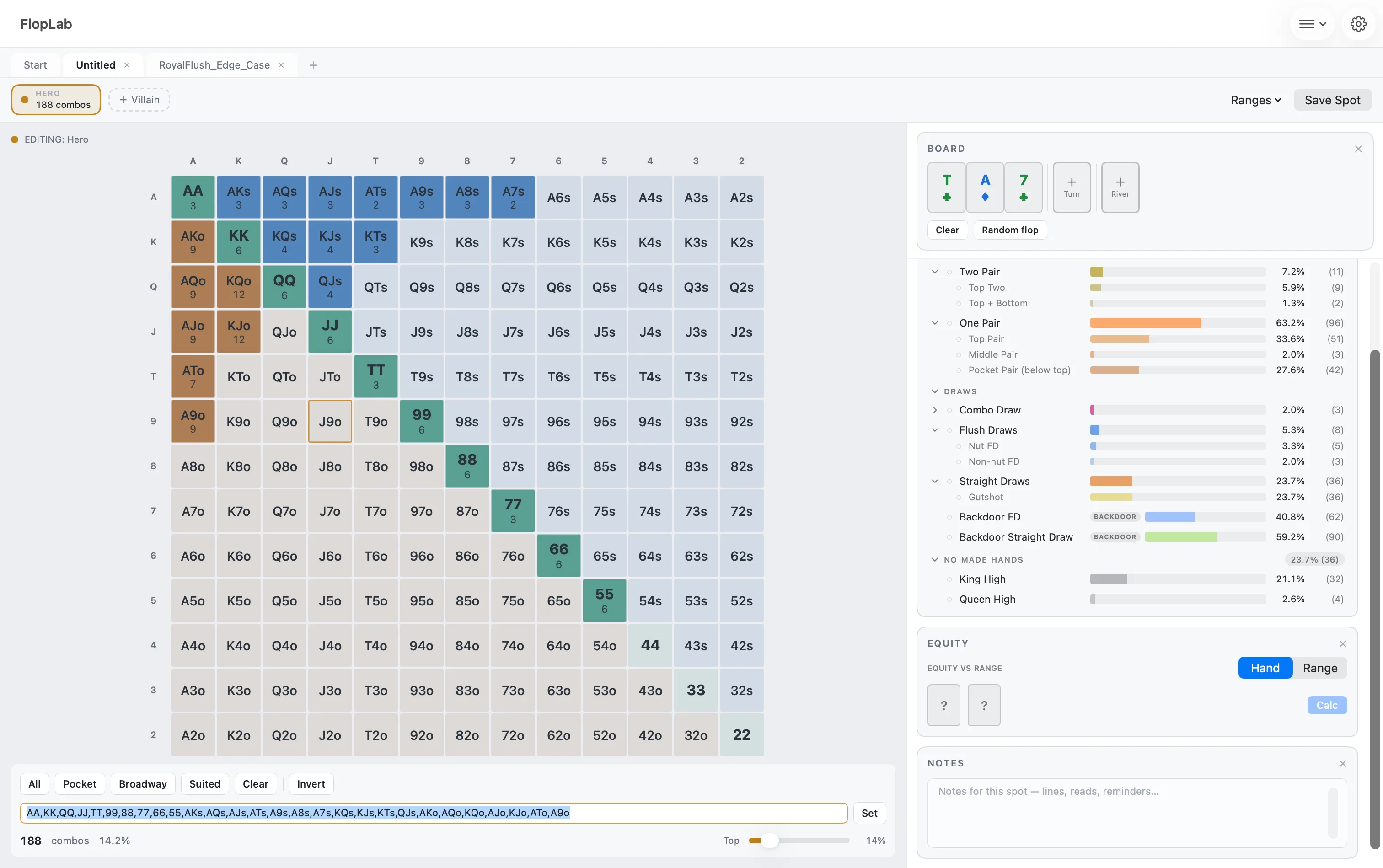This screenshot has height=868, width=1383.
Task: Toggle the Middle Pair filter circle
Action: (958, 354)
